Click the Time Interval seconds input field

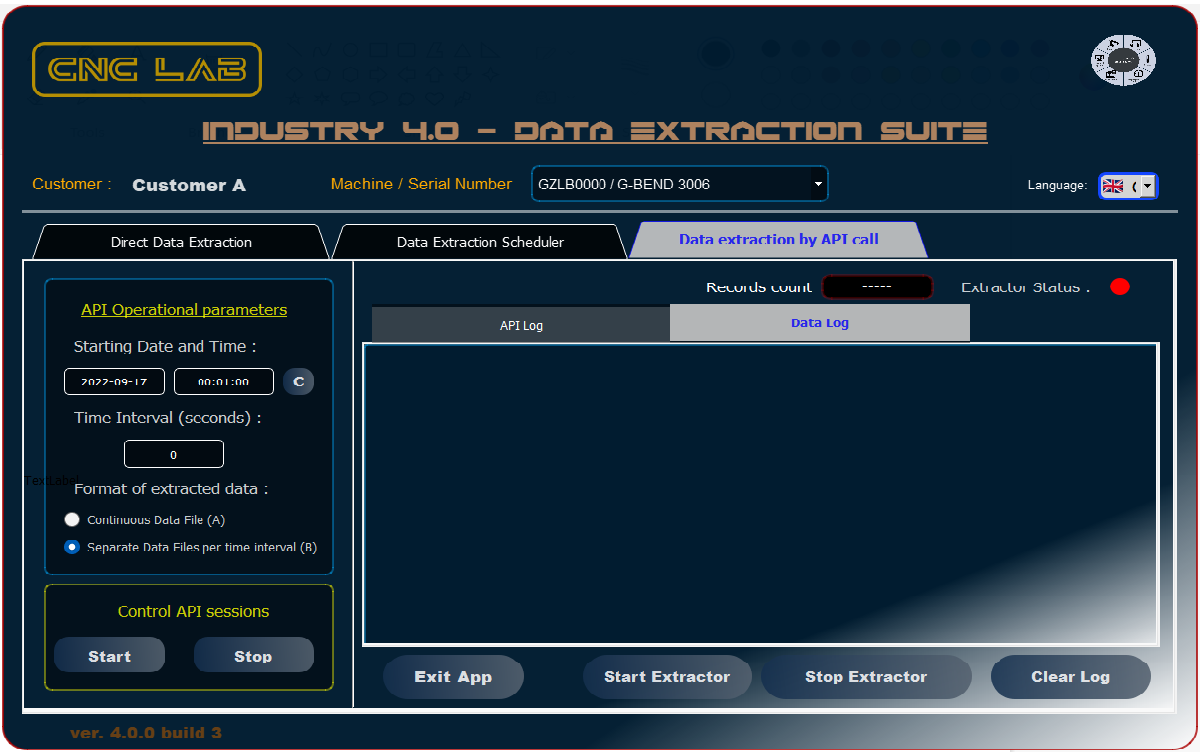tap(174, 455)
